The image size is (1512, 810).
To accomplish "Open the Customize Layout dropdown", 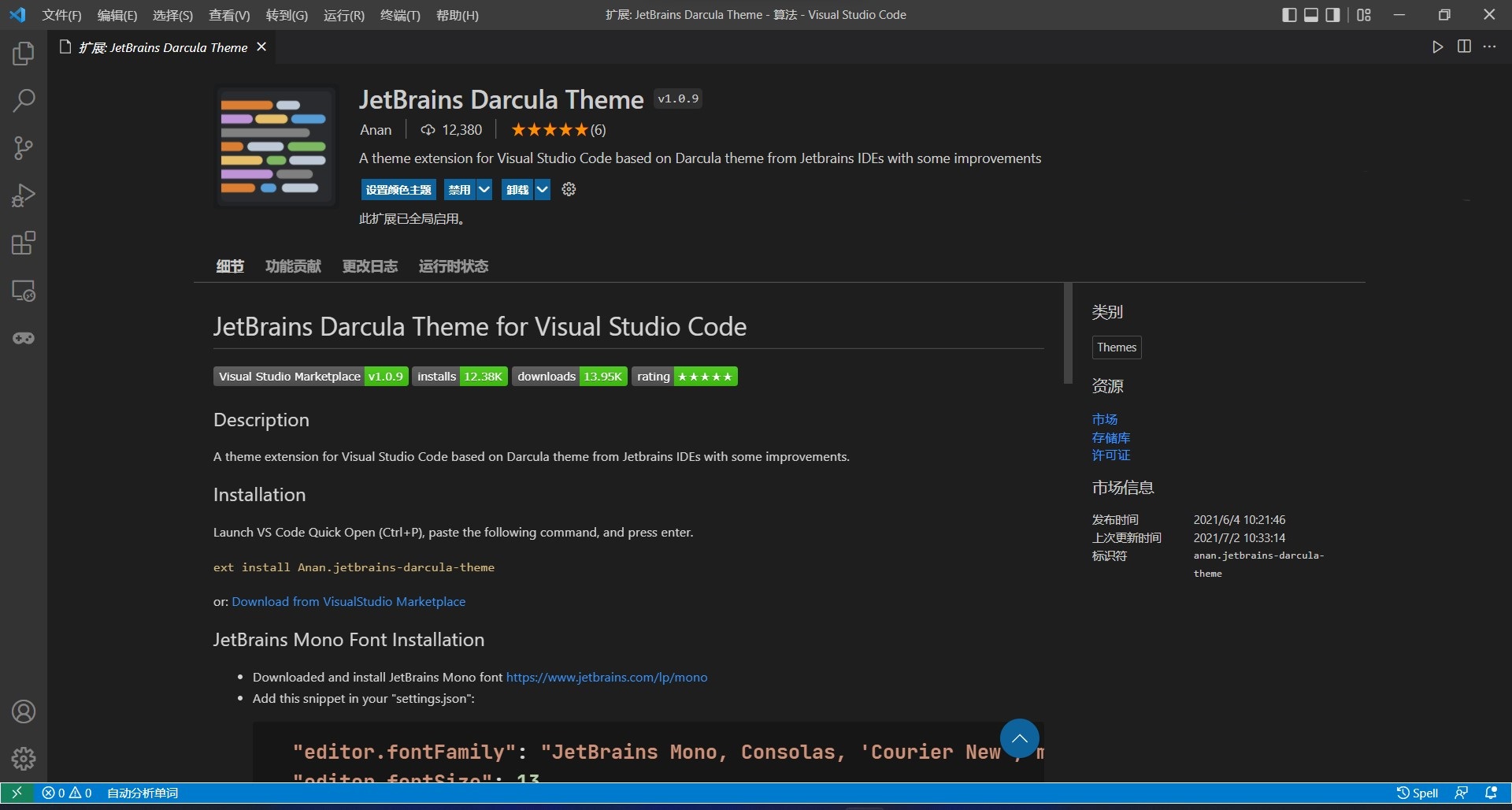I will 1365,14.
